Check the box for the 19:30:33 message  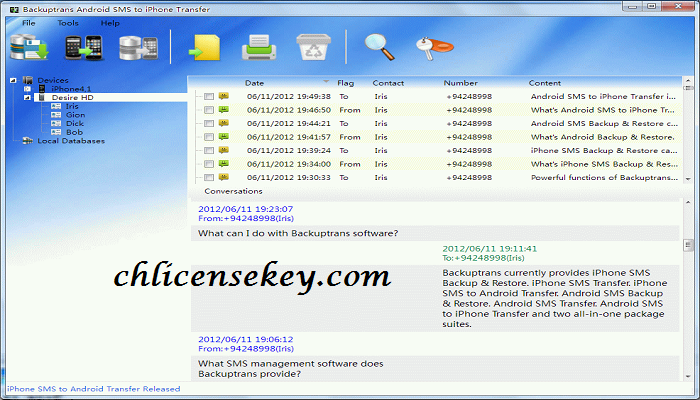(x=209, y=177)
